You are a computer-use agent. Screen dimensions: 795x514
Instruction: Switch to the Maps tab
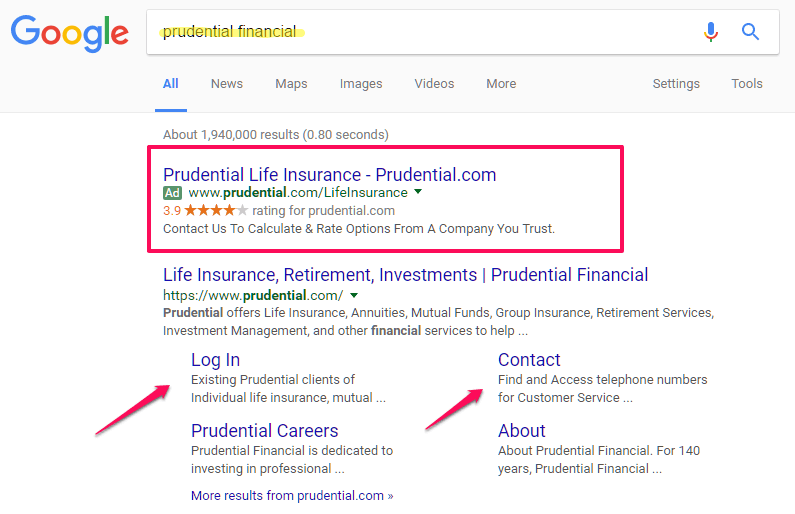point(291,84)
